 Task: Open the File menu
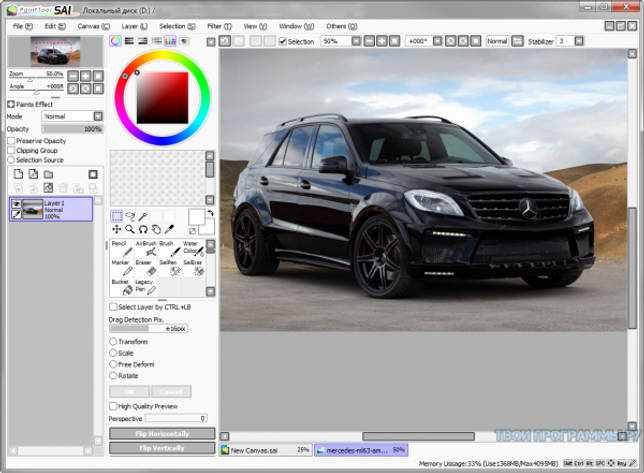tap(22, 26)
